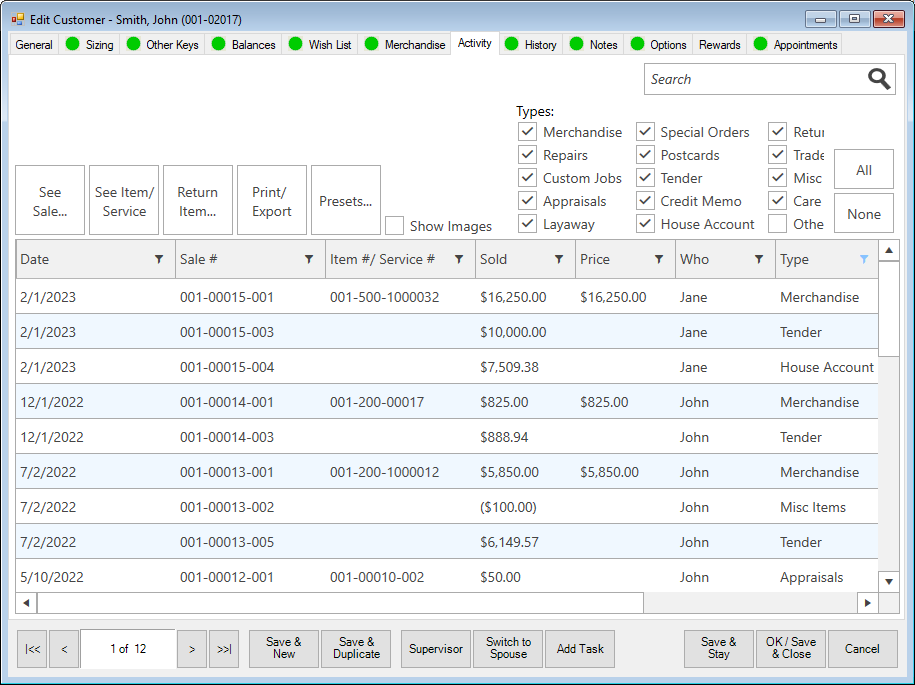Expand the Who column filter dropdown
The height and width of the screenshot is (685, 915).
[759, 260]
